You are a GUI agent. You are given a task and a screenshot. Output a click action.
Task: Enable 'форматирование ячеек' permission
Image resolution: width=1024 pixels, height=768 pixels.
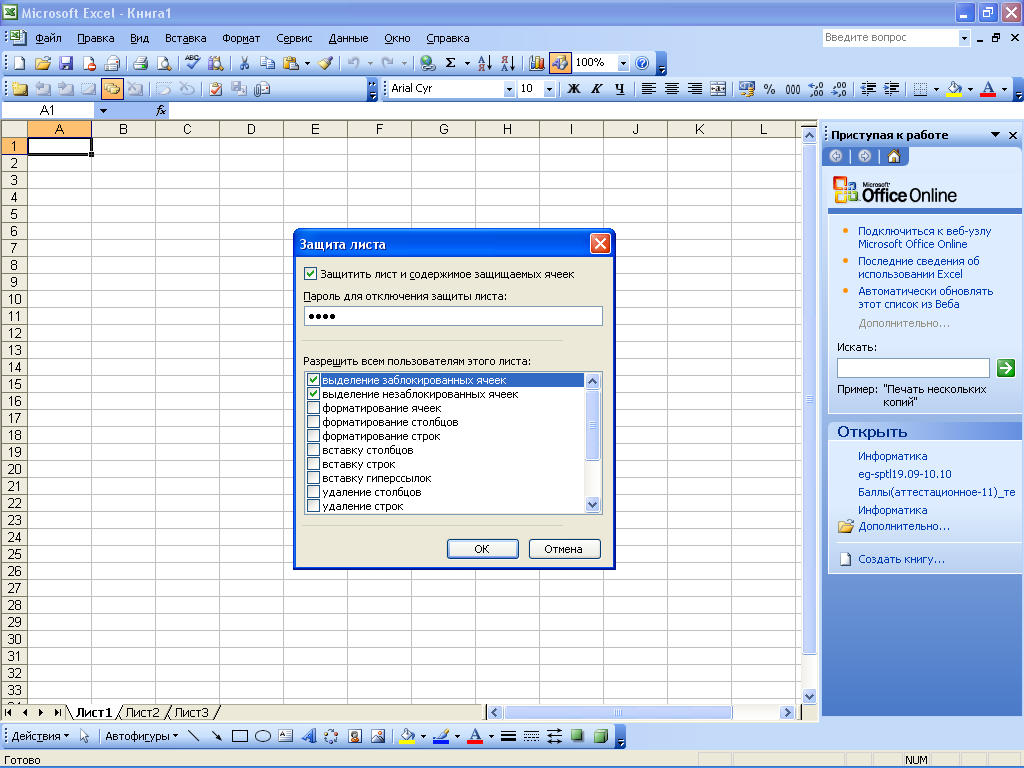(x=313, y=408)
